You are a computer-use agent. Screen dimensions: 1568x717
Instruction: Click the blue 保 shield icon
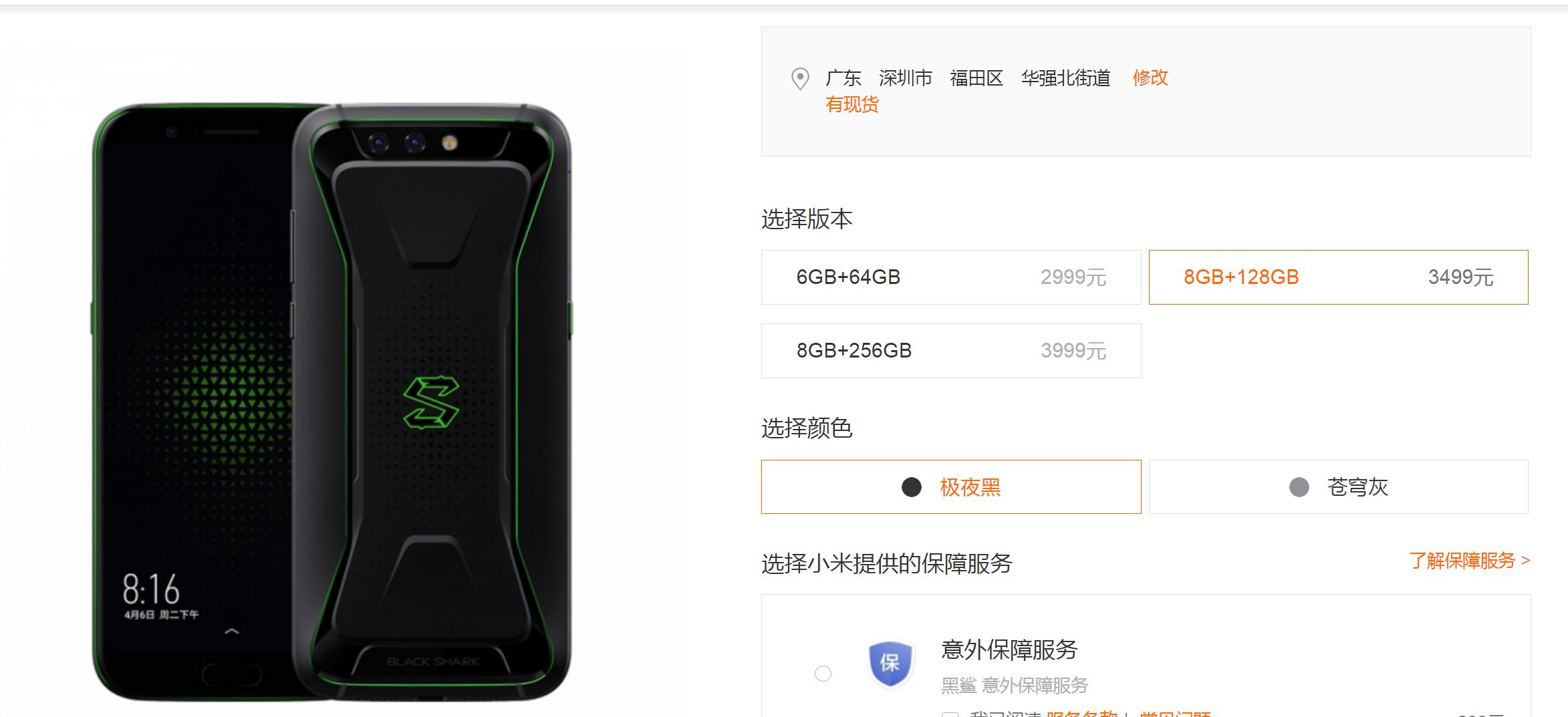point(890,664)
